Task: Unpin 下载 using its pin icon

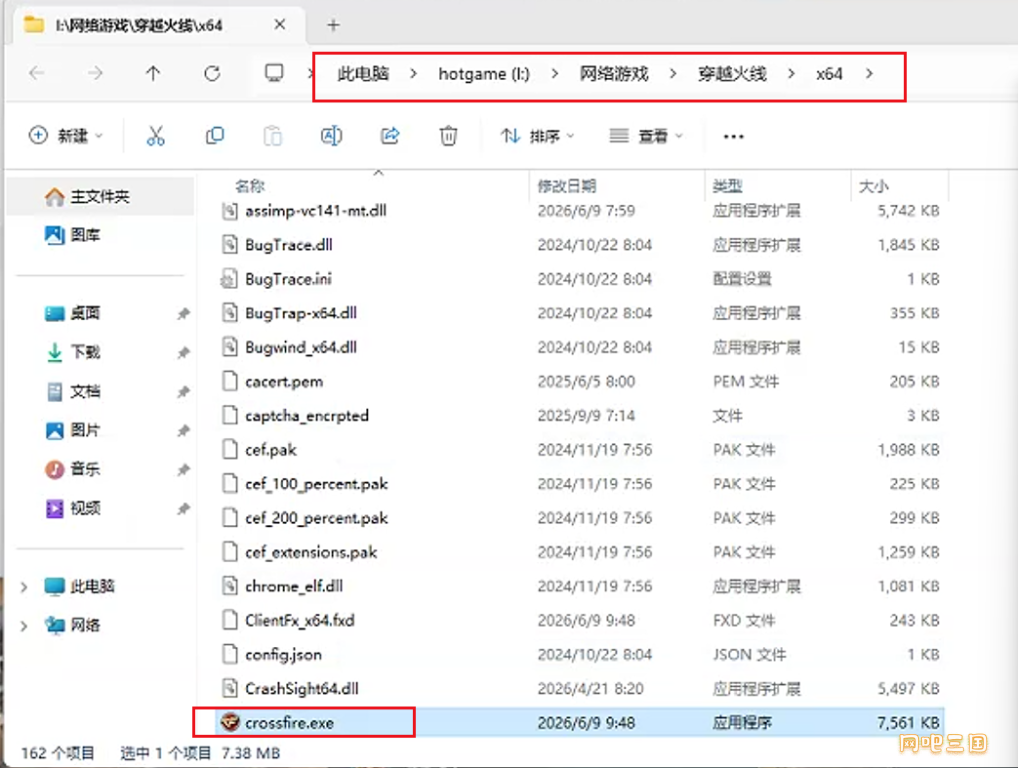Action: (184, 353)
